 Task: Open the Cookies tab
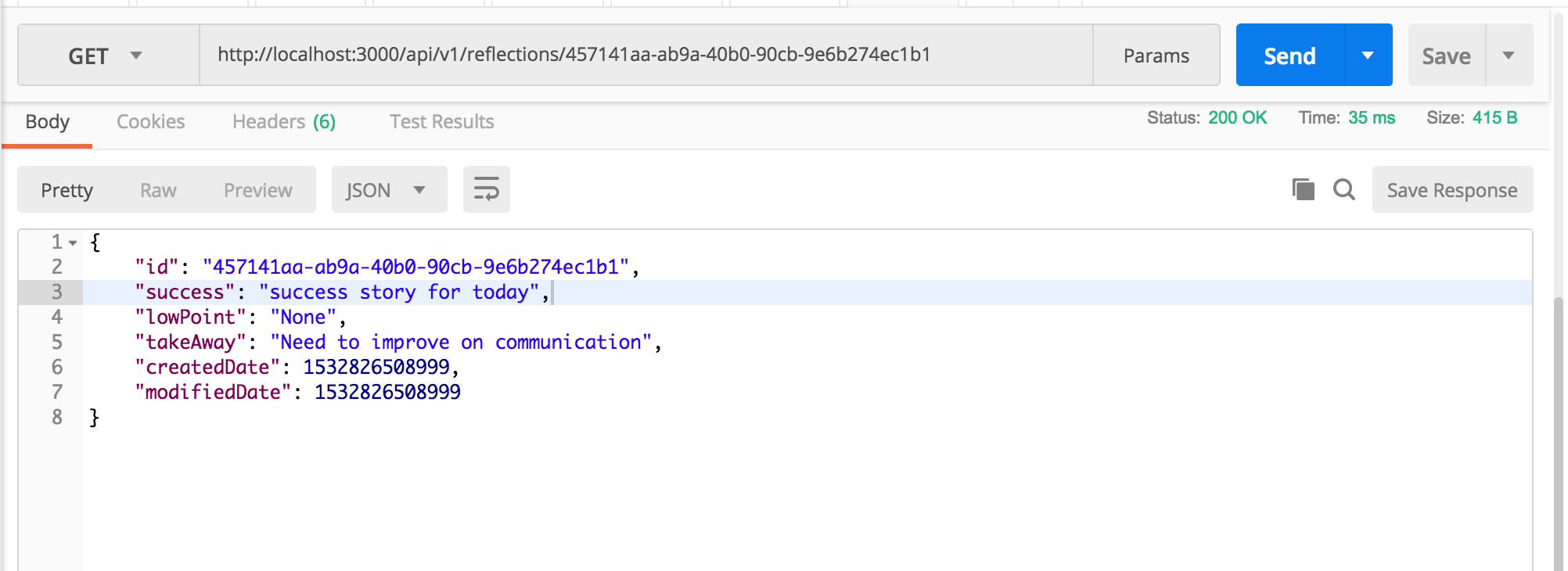(150, 121)
